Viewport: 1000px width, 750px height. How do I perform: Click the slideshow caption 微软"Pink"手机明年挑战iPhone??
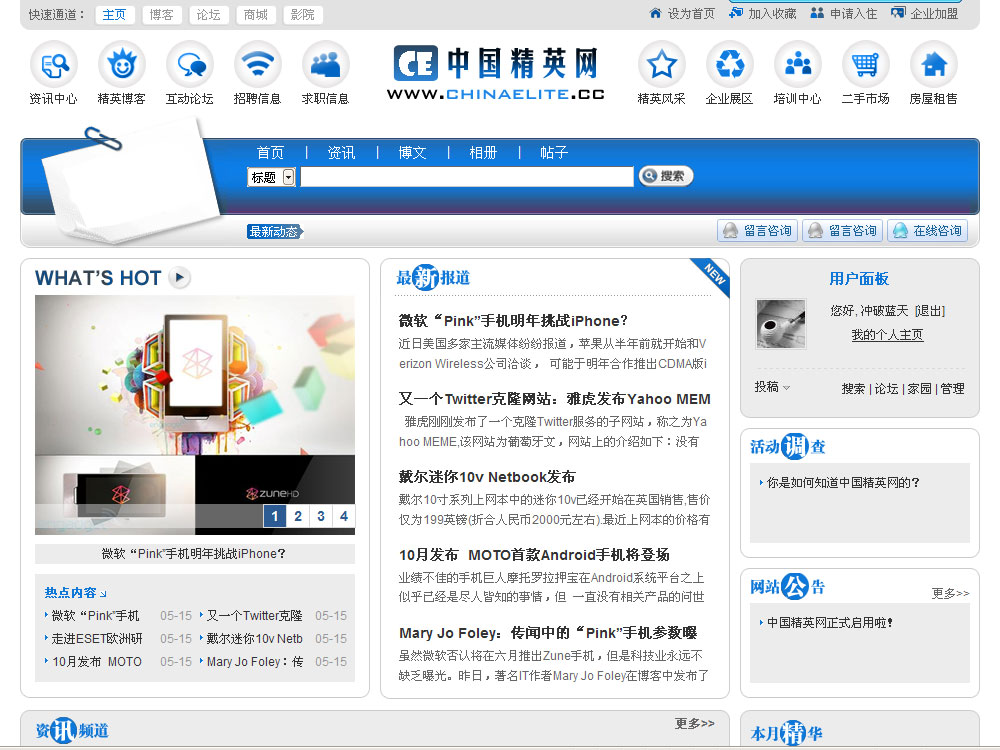(194, 554)
